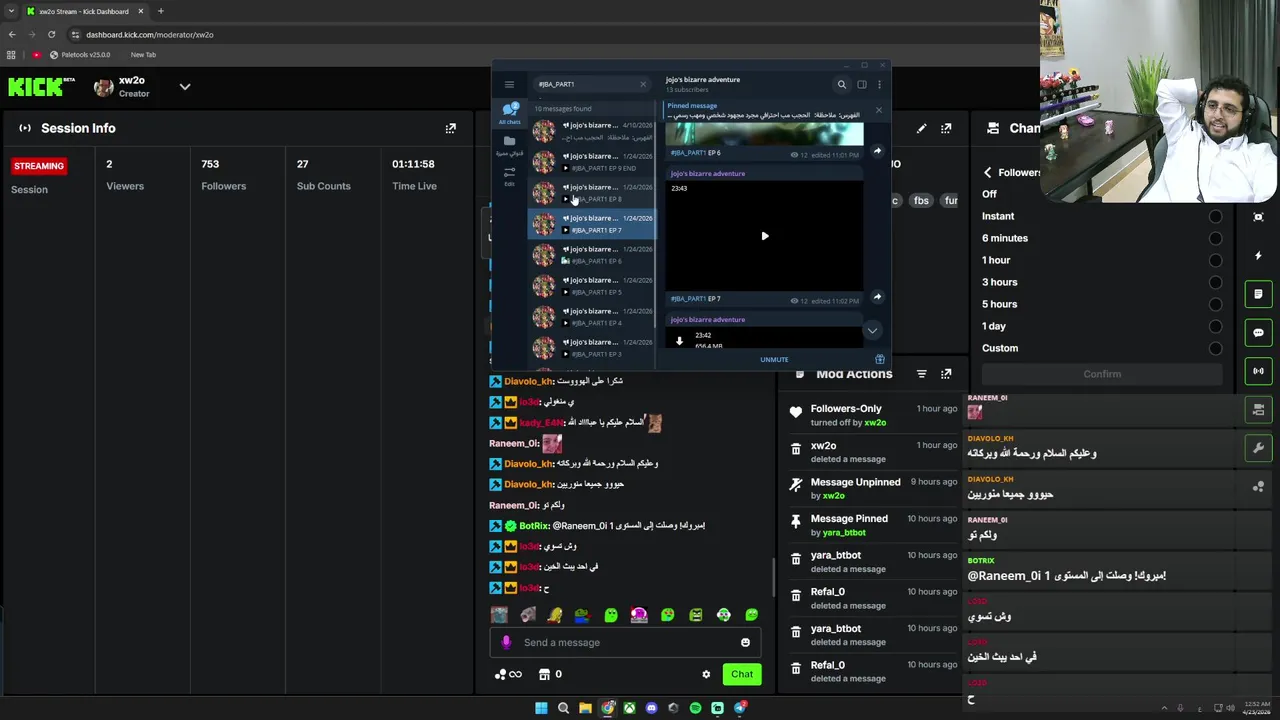Insert the pink blob emote
The width and height of the screenshot is (1280, 720).
click(639, 615)
